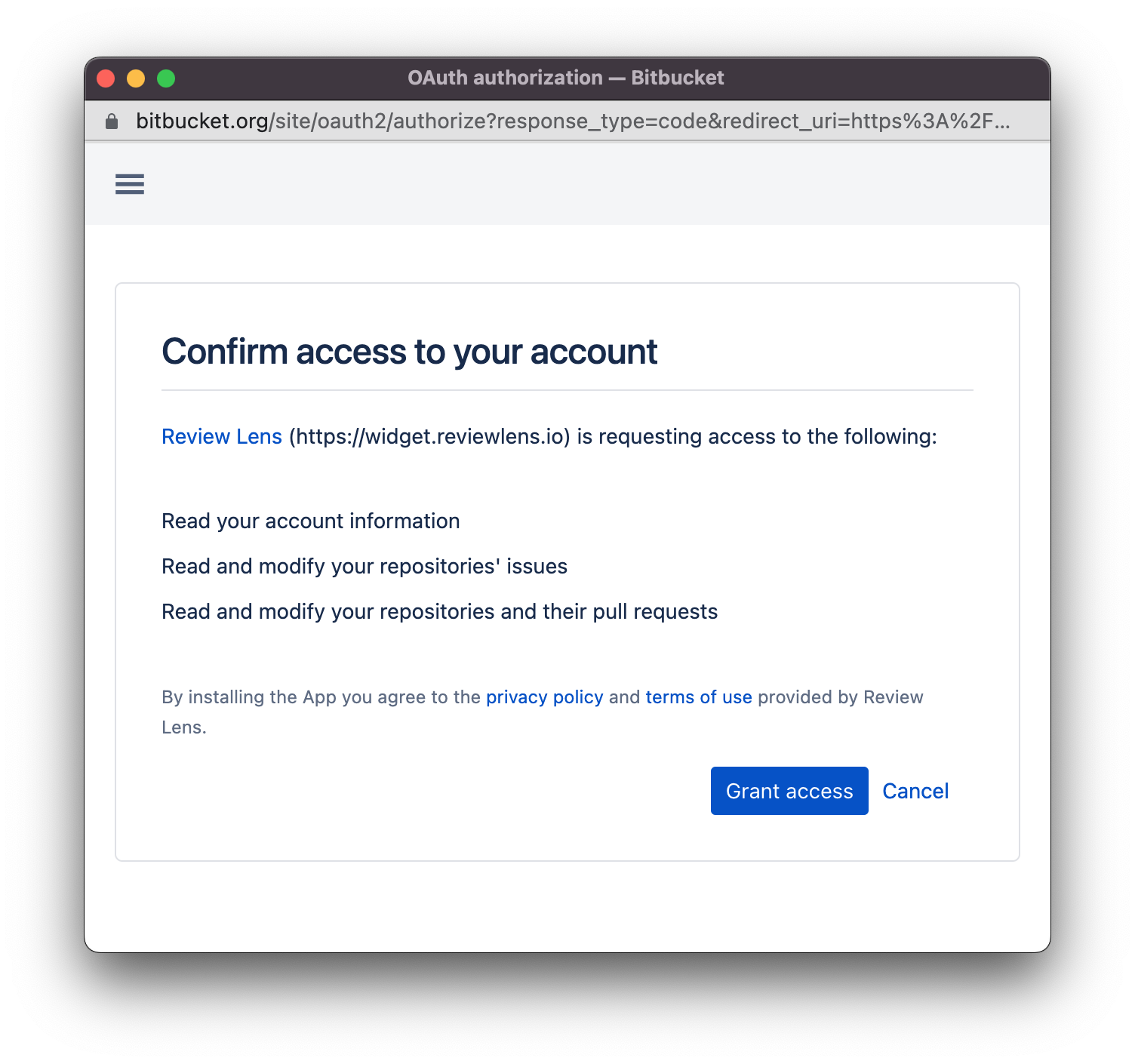The height and width of the screenshot is (1064, 1135).
Task: Open the Review Lens app link
Action: [x=222, y=437]
